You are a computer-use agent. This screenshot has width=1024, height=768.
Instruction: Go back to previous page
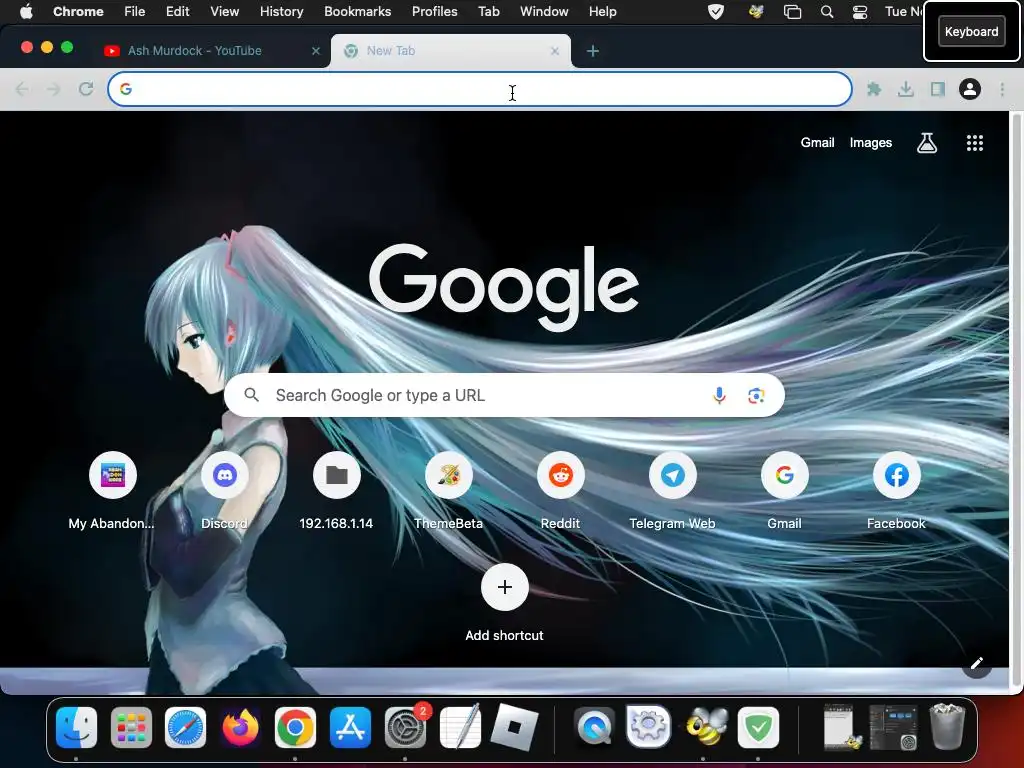click(x=22, y=89)
